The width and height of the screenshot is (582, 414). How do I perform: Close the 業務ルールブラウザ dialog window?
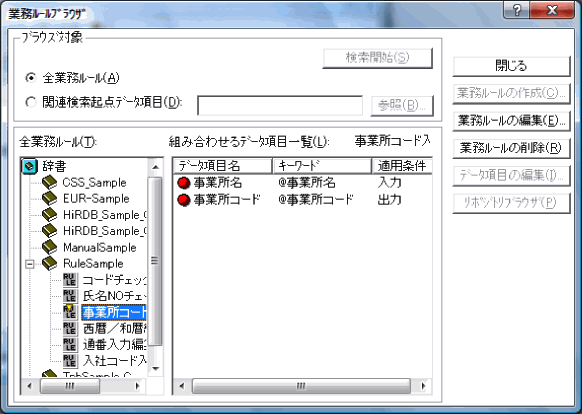click(x=552, y=10)
